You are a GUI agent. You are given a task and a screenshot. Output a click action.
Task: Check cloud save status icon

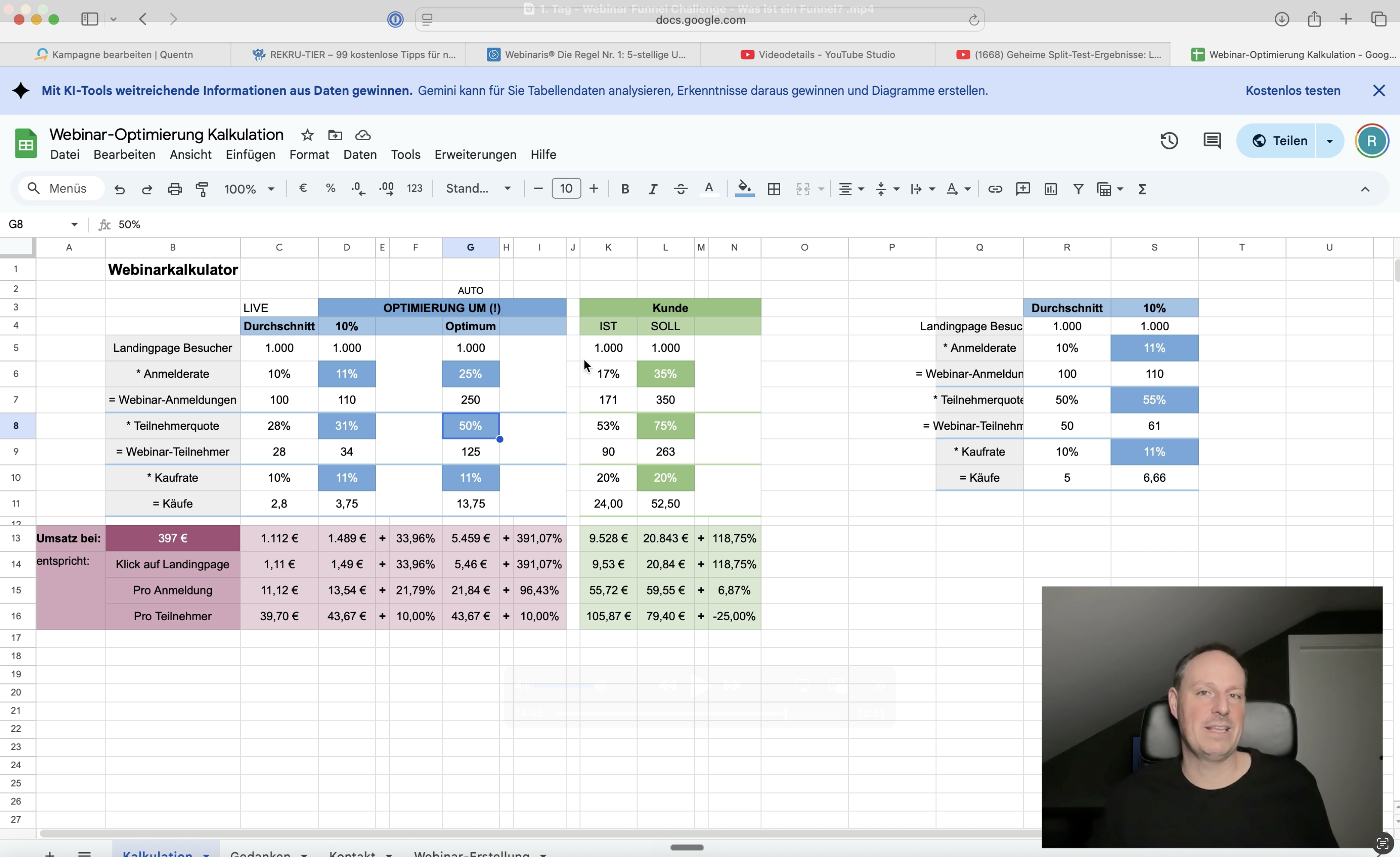(362, 135)
